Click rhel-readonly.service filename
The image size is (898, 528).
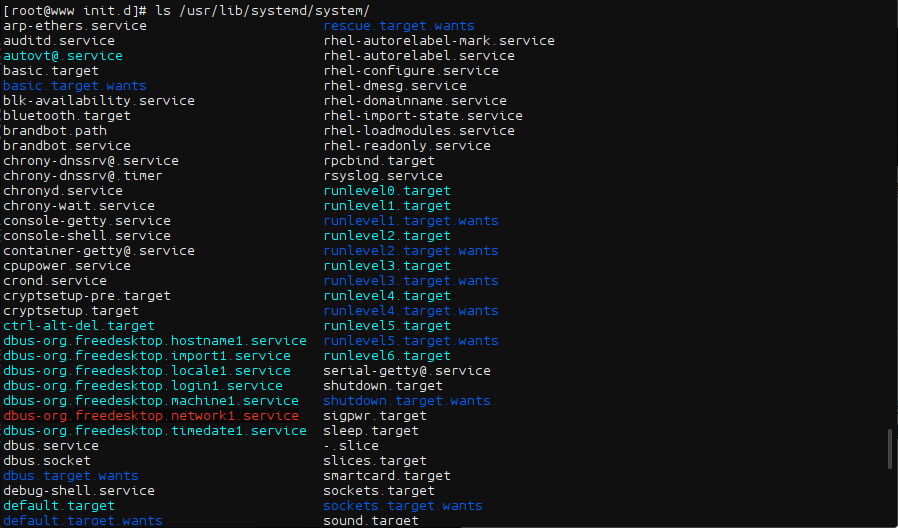click(407, 145)
